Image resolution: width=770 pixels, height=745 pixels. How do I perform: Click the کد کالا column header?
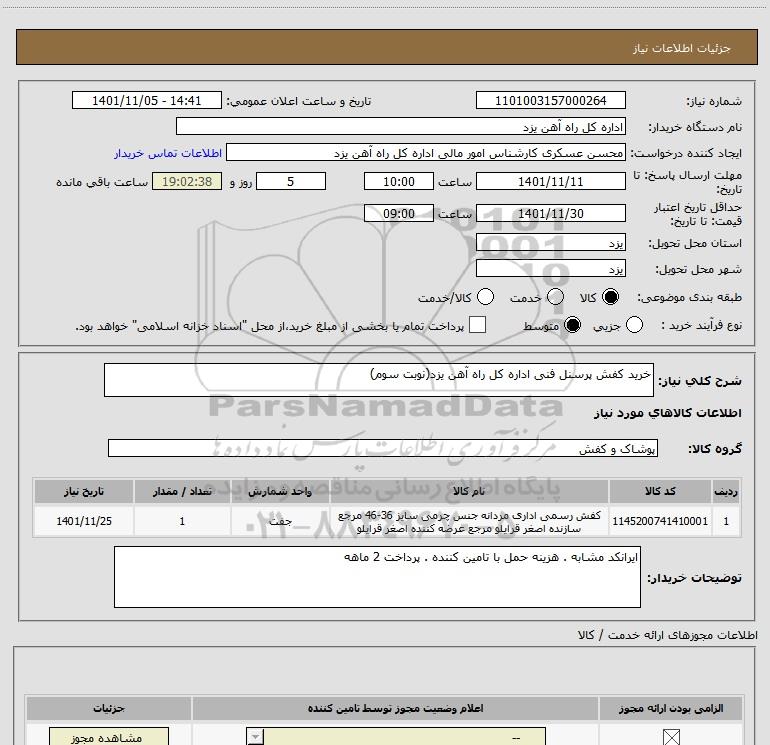660,491
